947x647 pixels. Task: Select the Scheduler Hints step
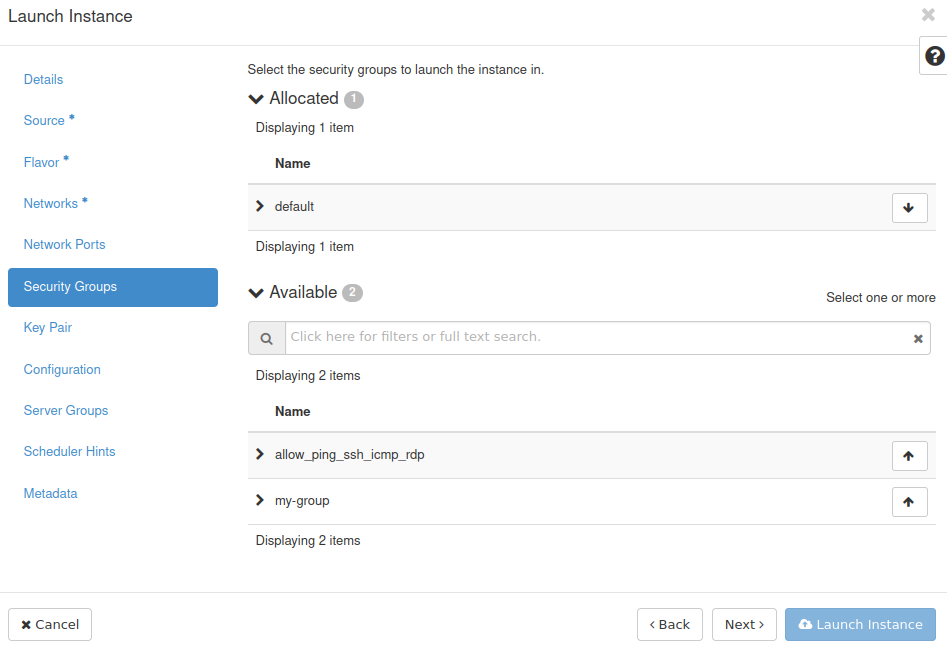[x=69, y=451]
